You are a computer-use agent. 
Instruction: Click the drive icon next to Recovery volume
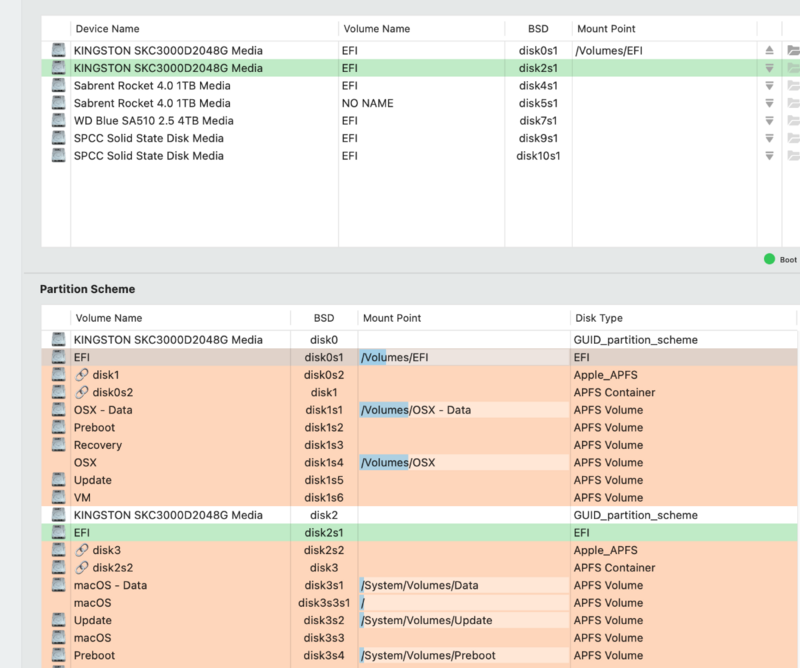tap(58, 445)
